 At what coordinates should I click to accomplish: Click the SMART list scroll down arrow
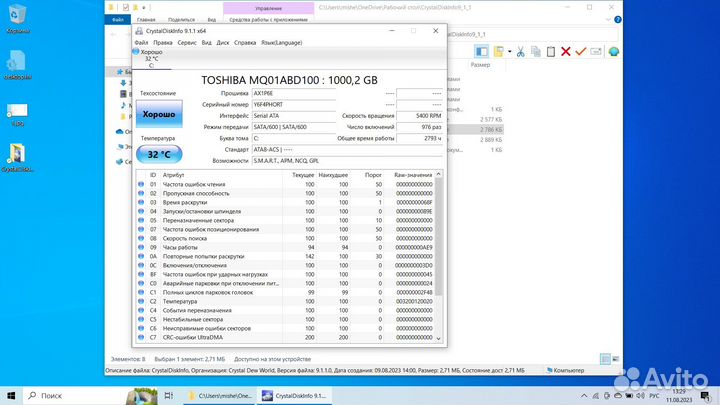[x=439, y=338]
